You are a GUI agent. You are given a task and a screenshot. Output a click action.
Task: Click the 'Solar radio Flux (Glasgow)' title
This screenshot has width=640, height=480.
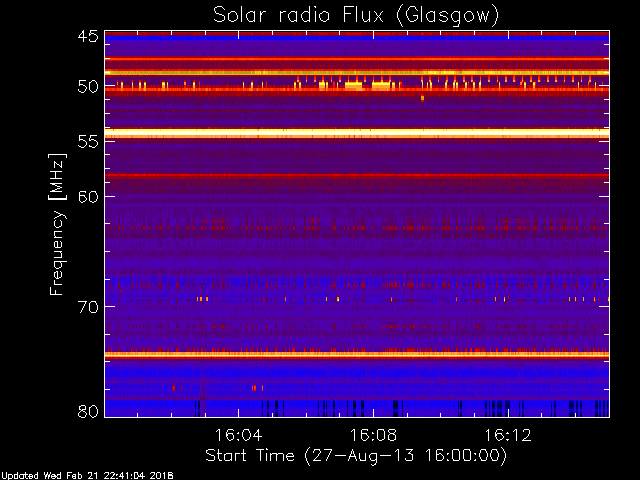(x=356, y=16)
